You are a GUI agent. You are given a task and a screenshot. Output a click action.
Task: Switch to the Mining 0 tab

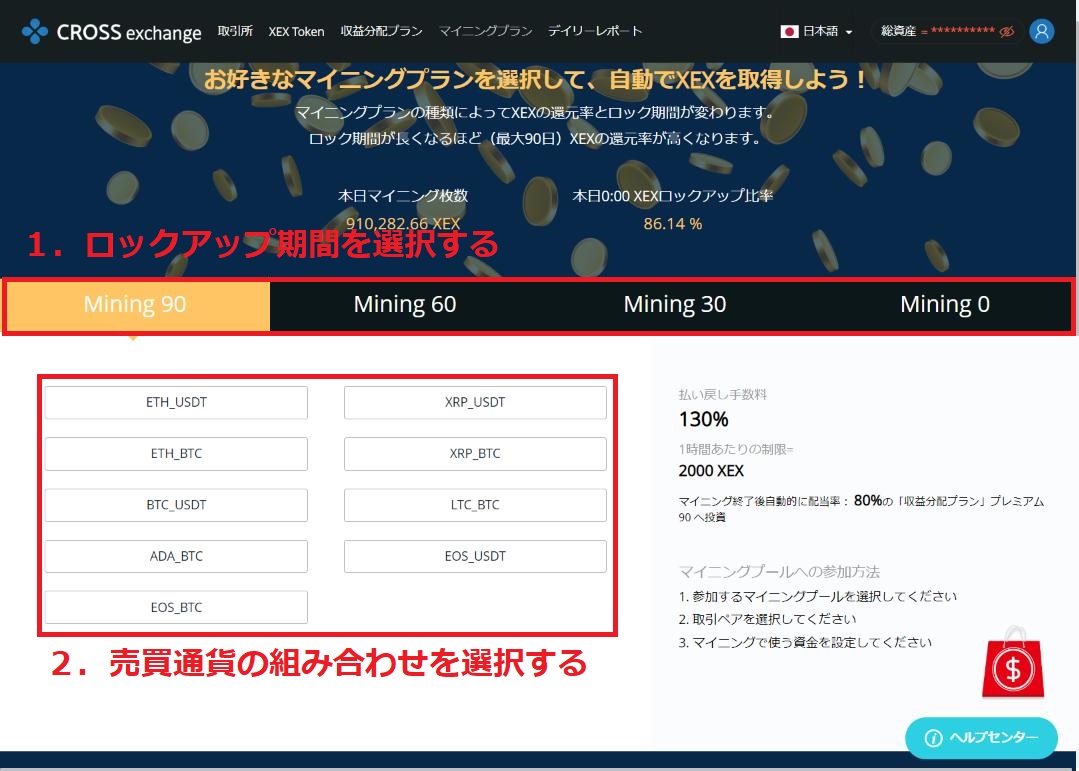944,305
